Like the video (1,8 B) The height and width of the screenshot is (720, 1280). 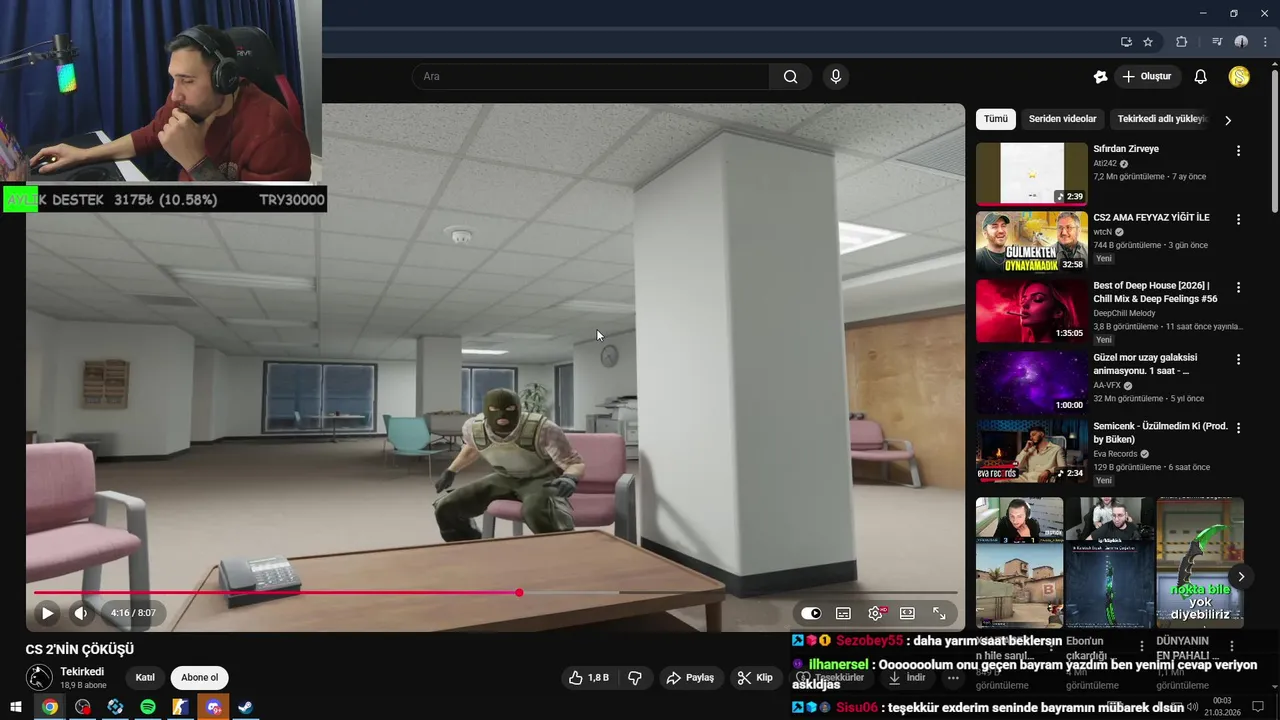[588, 678]
